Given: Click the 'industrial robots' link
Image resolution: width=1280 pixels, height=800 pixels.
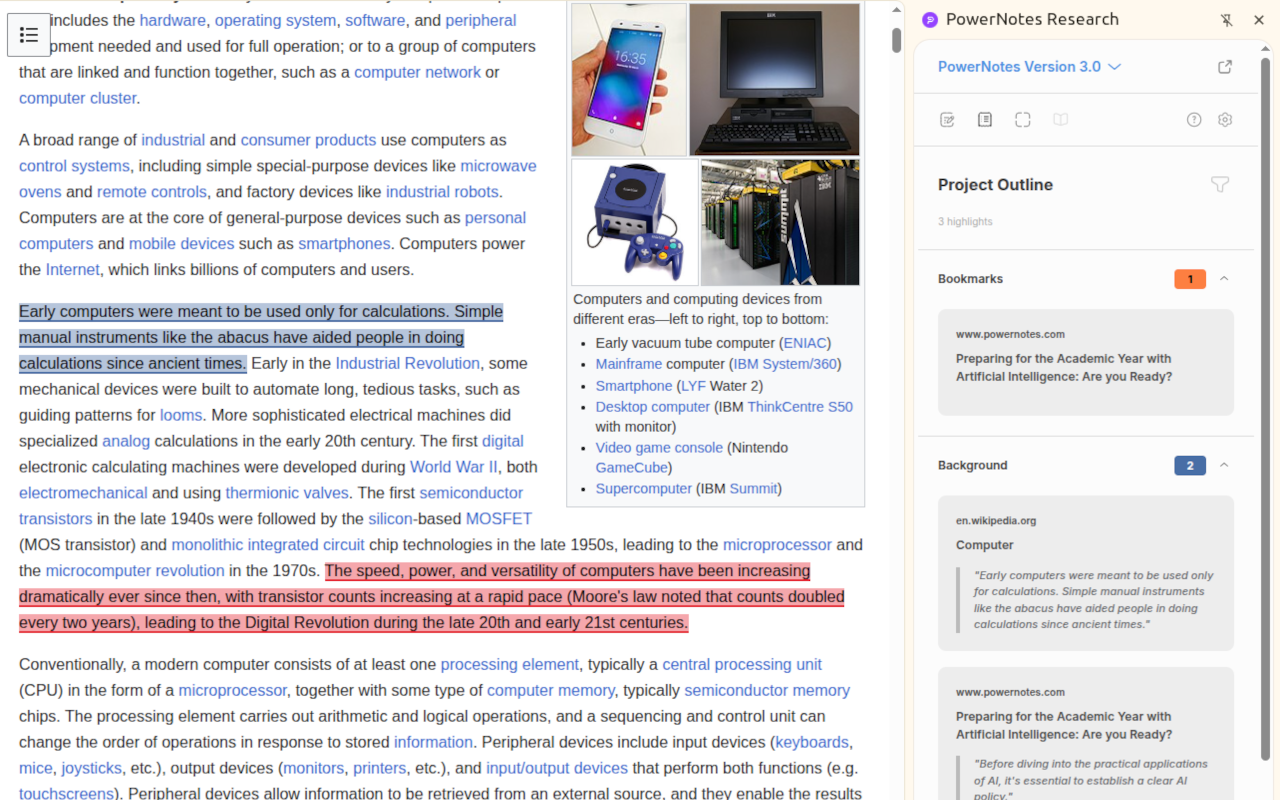Looking at the screenshot, I should (442, 192).
